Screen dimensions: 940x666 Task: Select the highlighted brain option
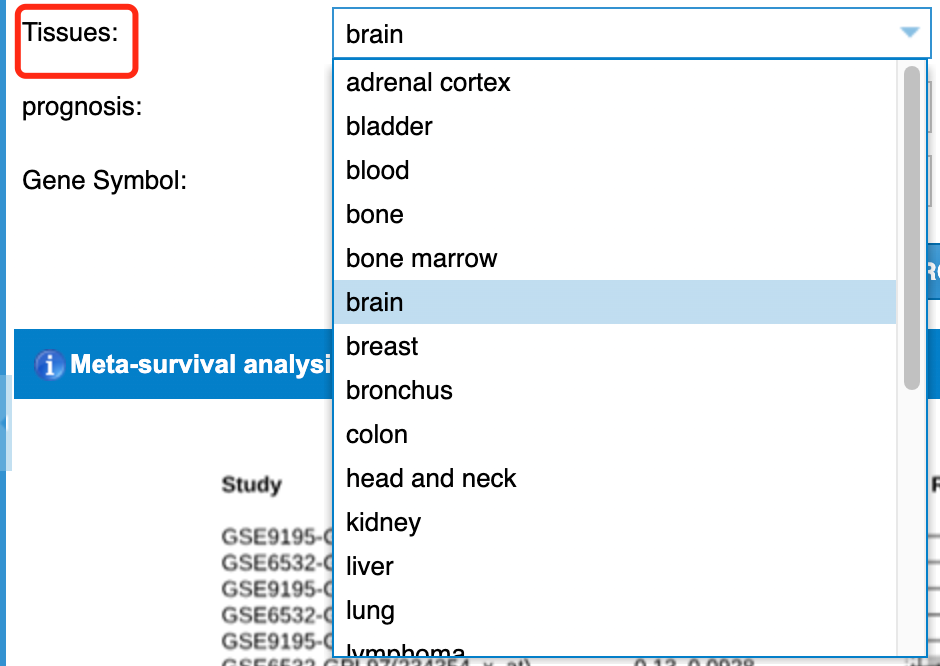[614, 302]
